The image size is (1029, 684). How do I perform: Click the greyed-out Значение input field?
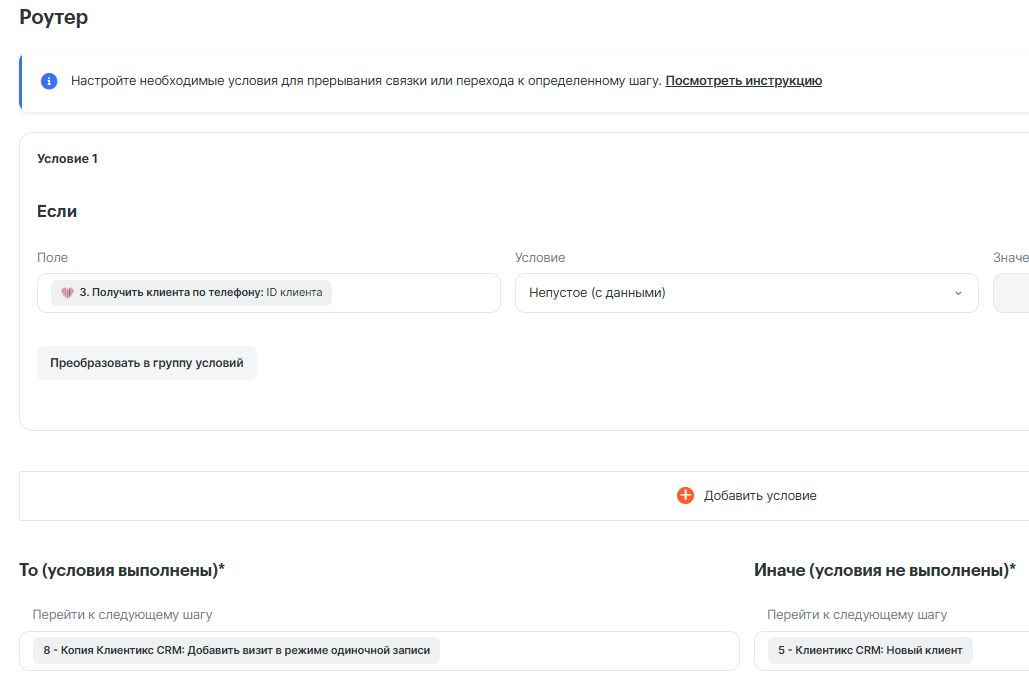click(x=1011, y=293)
